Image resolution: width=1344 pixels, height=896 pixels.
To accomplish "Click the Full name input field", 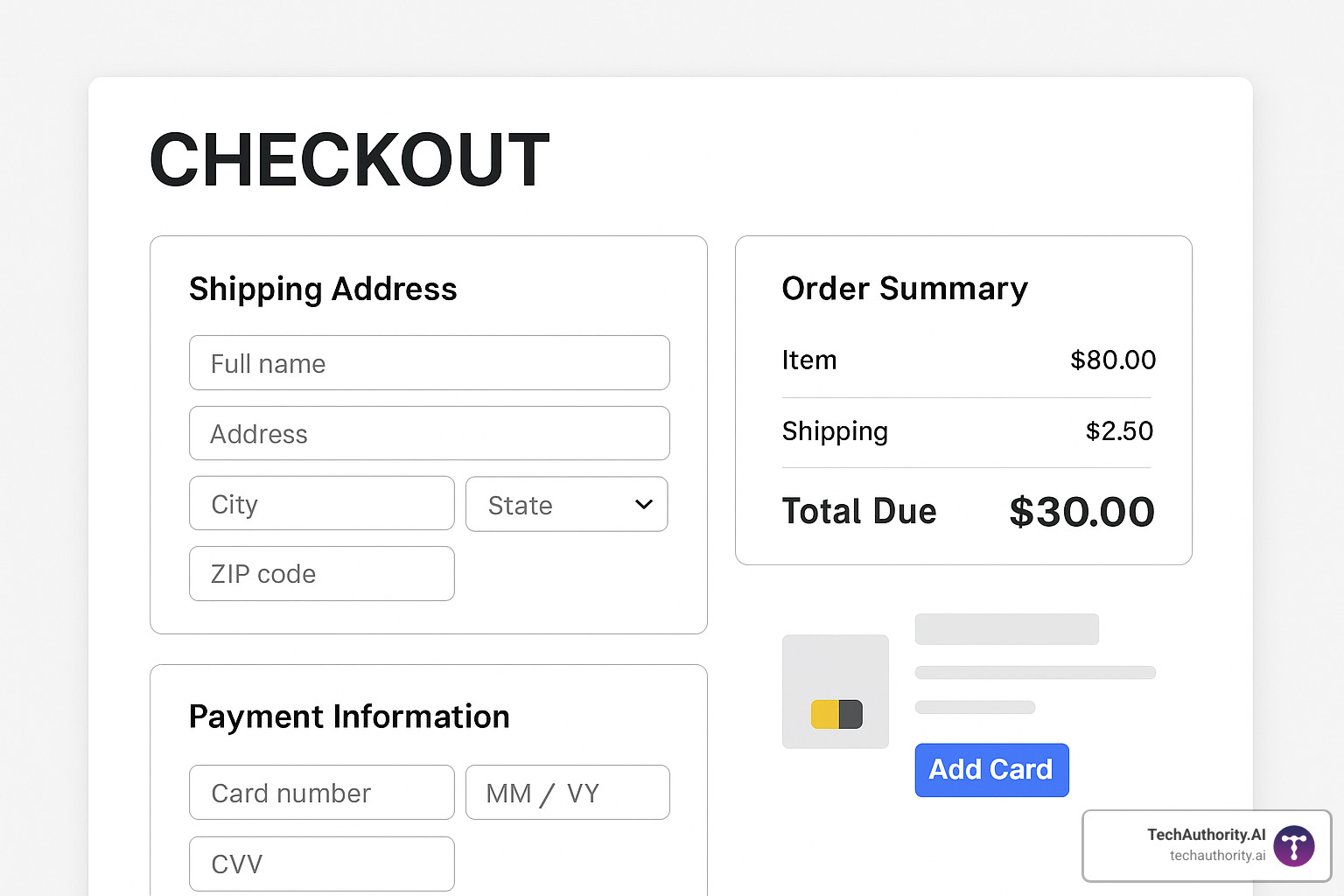I will 429,362.
